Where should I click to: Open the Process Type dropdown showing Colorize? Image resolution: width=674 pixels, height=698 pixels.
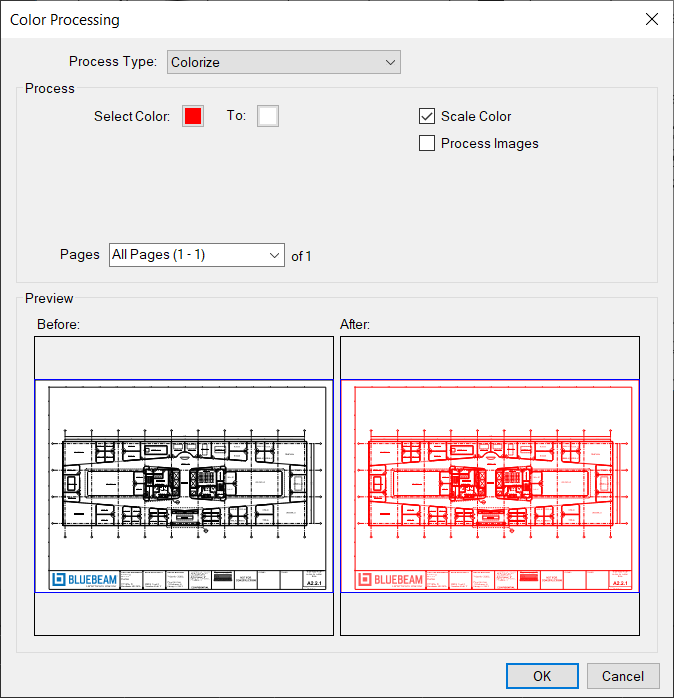pyautogui.click(x=284, y=62)
